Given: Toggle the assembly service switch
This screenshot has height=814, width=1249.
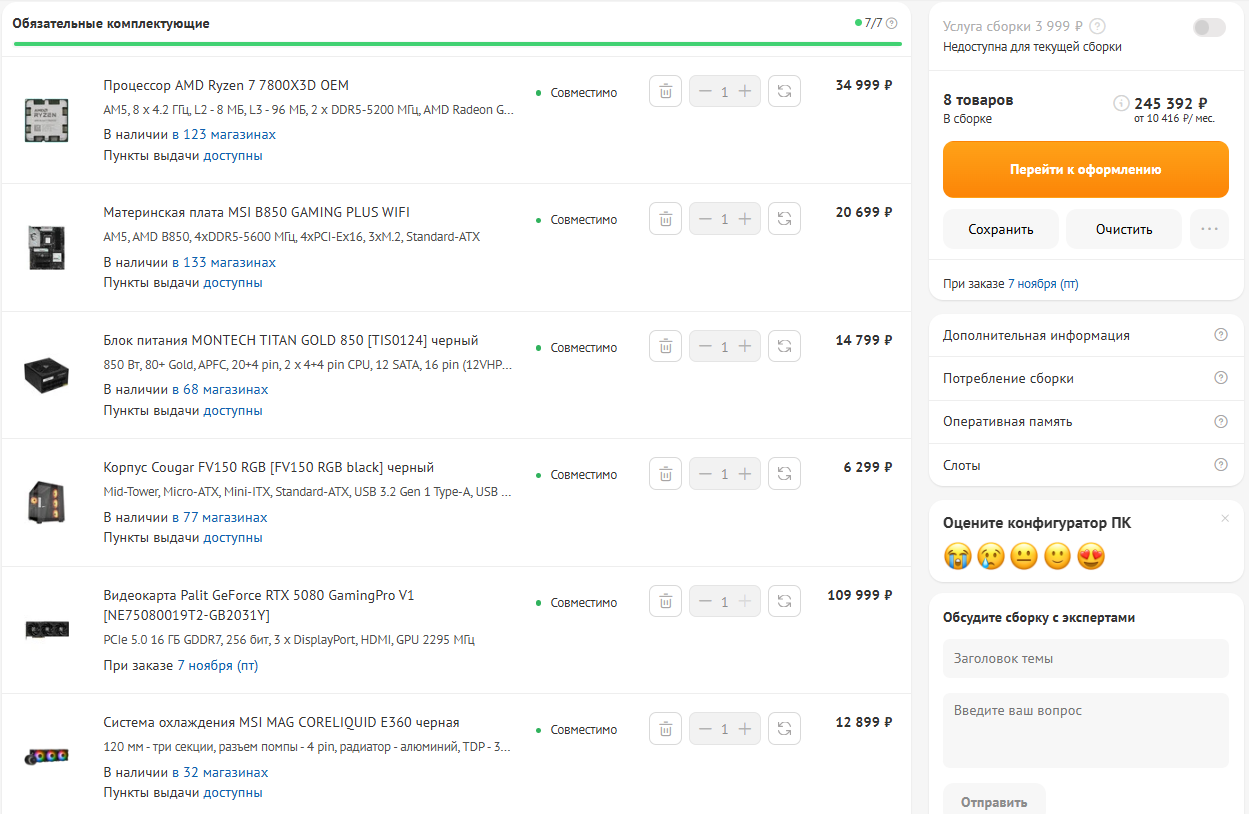Looking at the screenshot, I should point(1208,28).
